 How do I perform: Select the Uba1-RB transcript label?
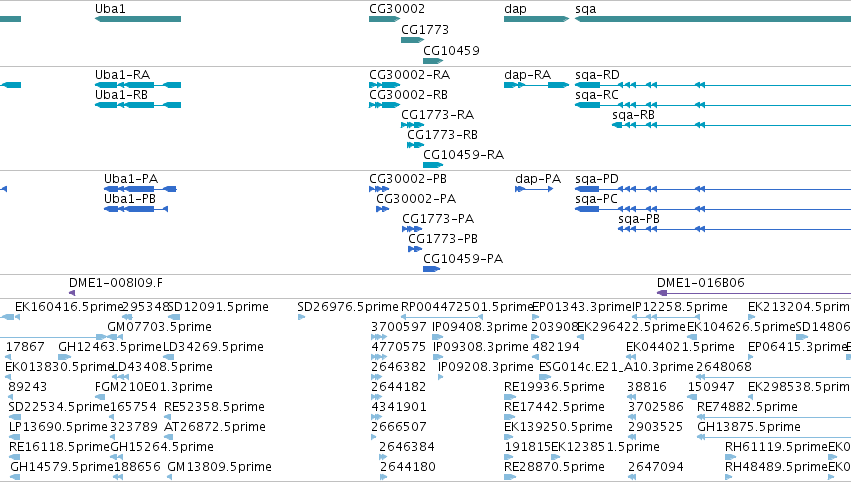(122, 95)
